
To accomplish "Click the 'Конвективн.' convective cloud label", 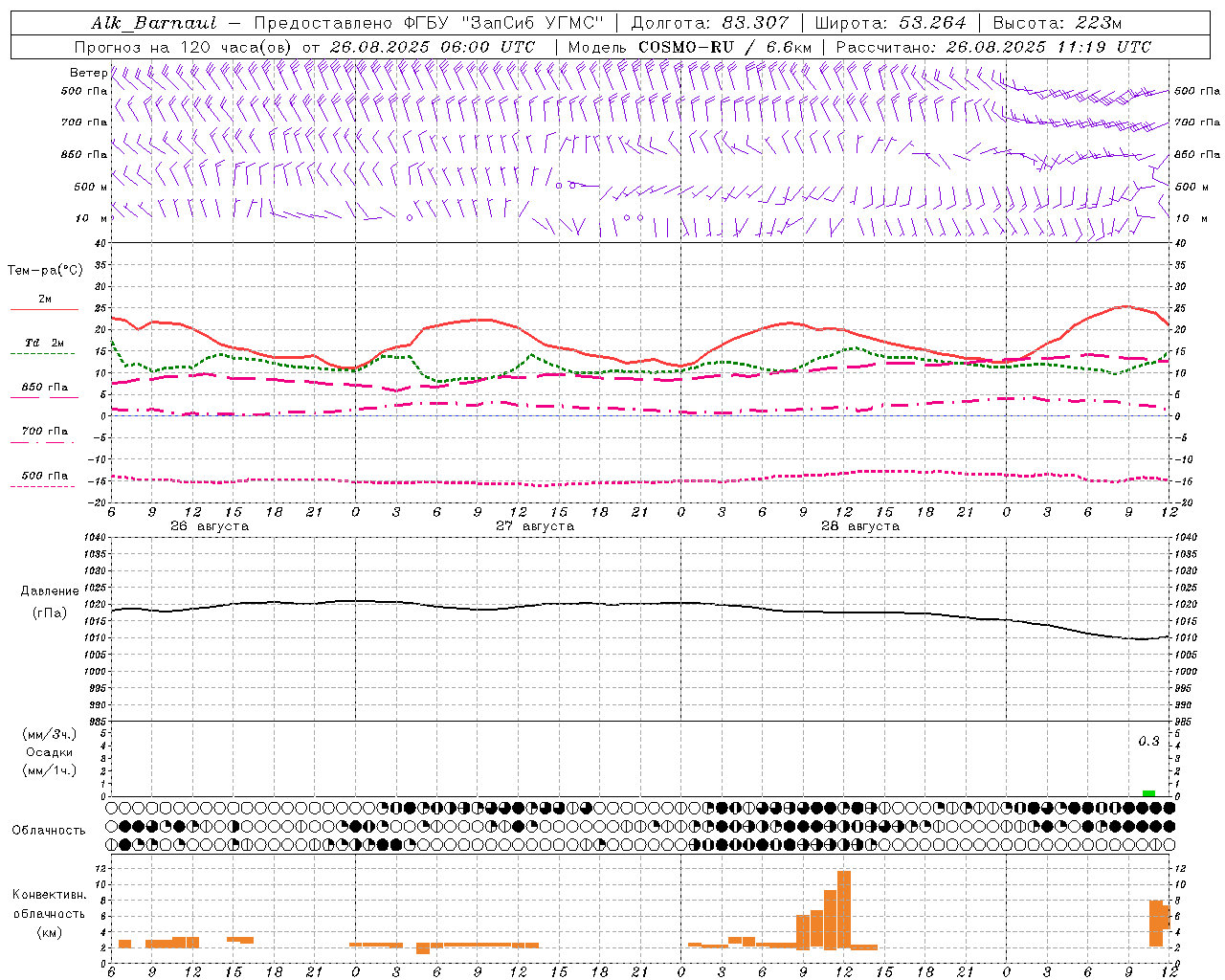I will [50, 895].
